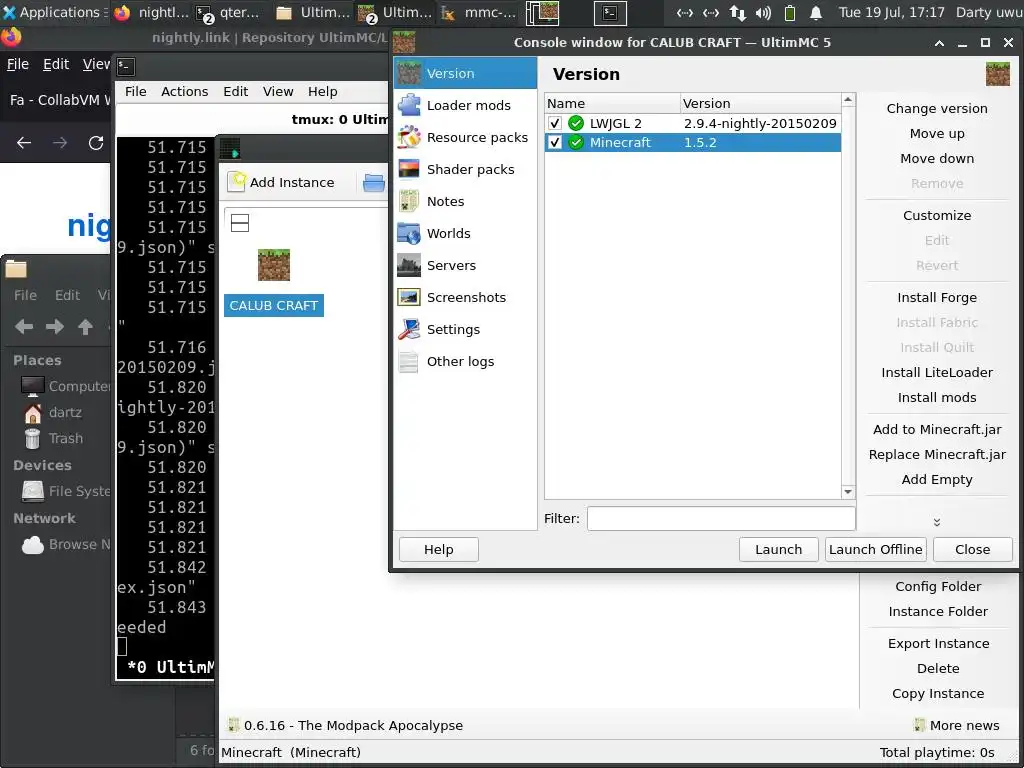This screenshot has width=1024, height=768.
Task: Click Add to Minecraft.jar
Action: (937, 429)
